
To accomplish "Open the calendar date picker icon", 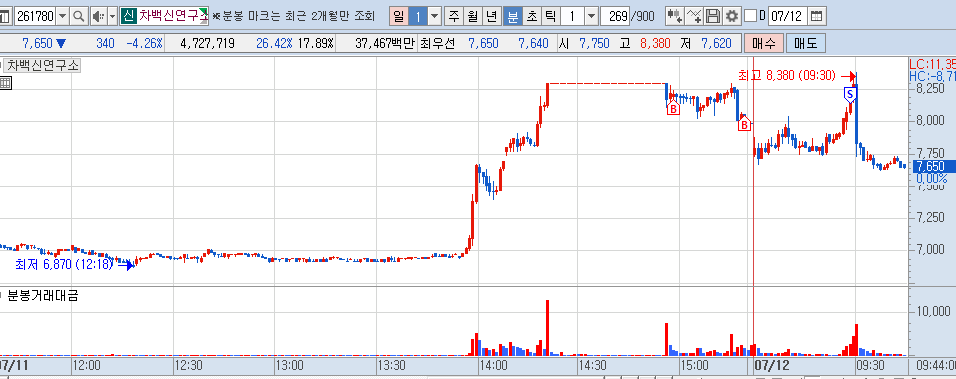I will 817,16.
